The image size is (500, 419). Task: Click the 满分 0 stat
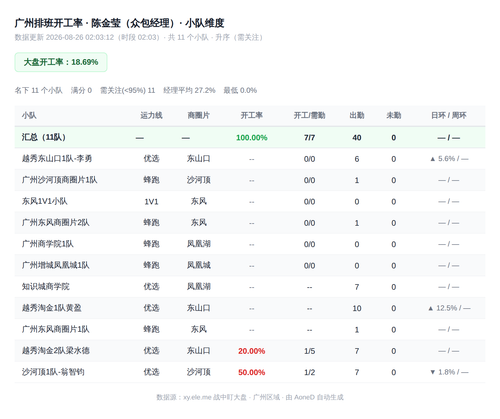pos(81,90)
